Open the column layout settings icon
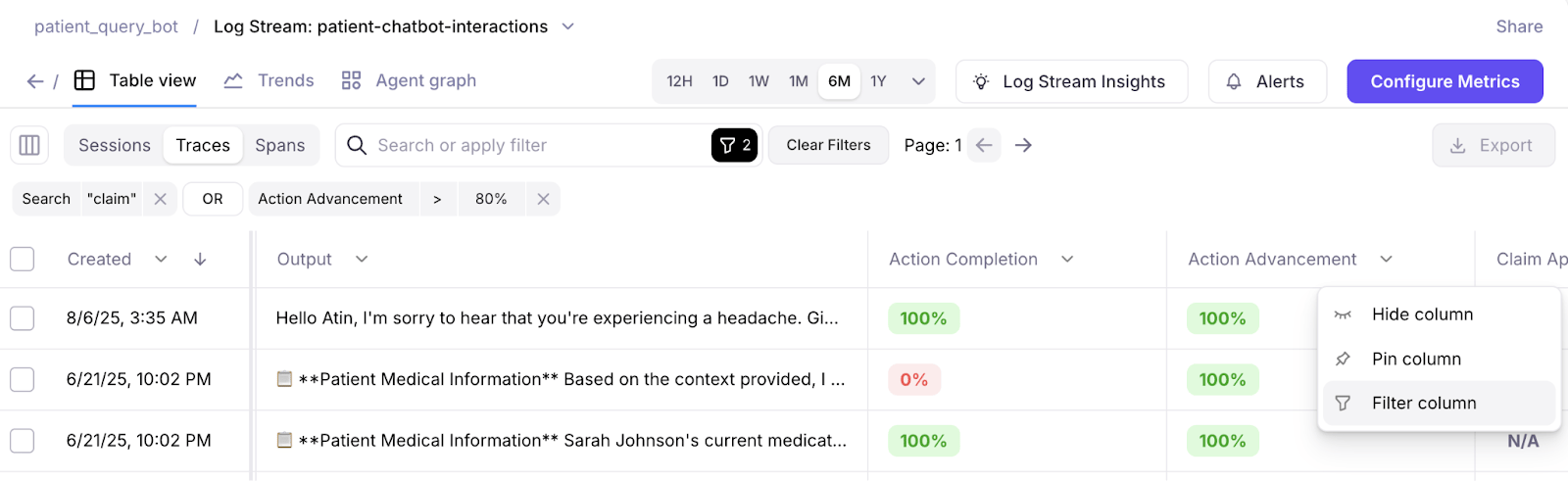 coord(29,145)
